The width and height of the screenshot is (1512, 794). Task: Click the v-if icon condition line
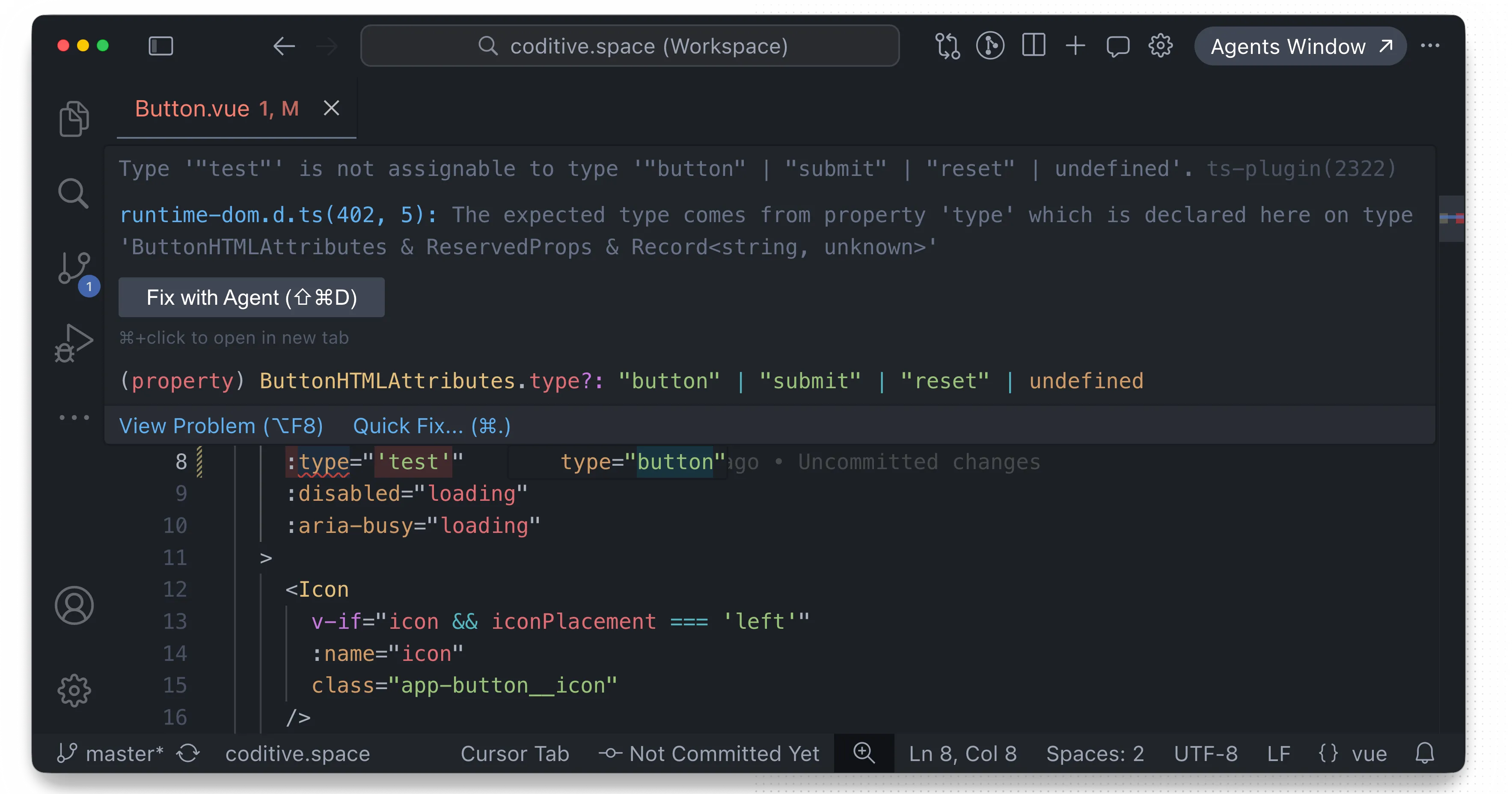(561, 621)
